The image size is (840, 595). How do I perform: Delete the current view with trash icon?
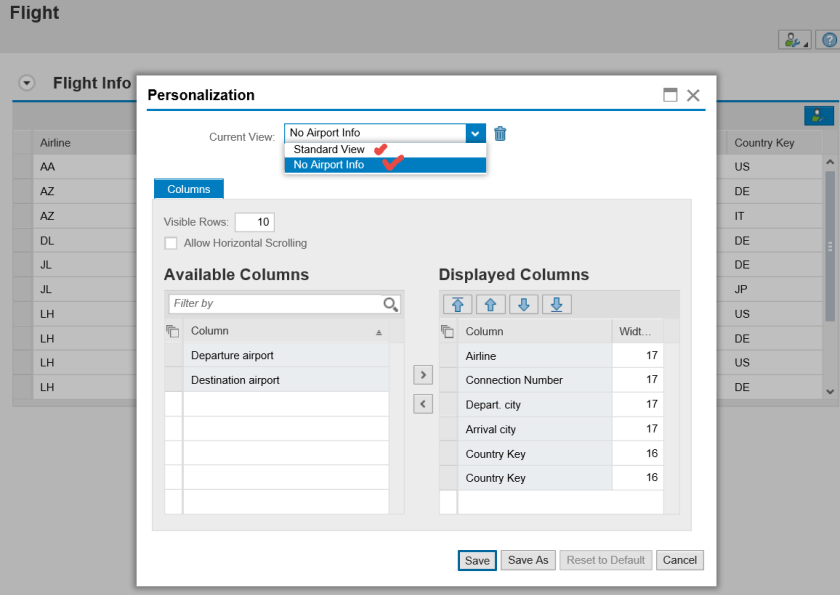click(500, 133)
